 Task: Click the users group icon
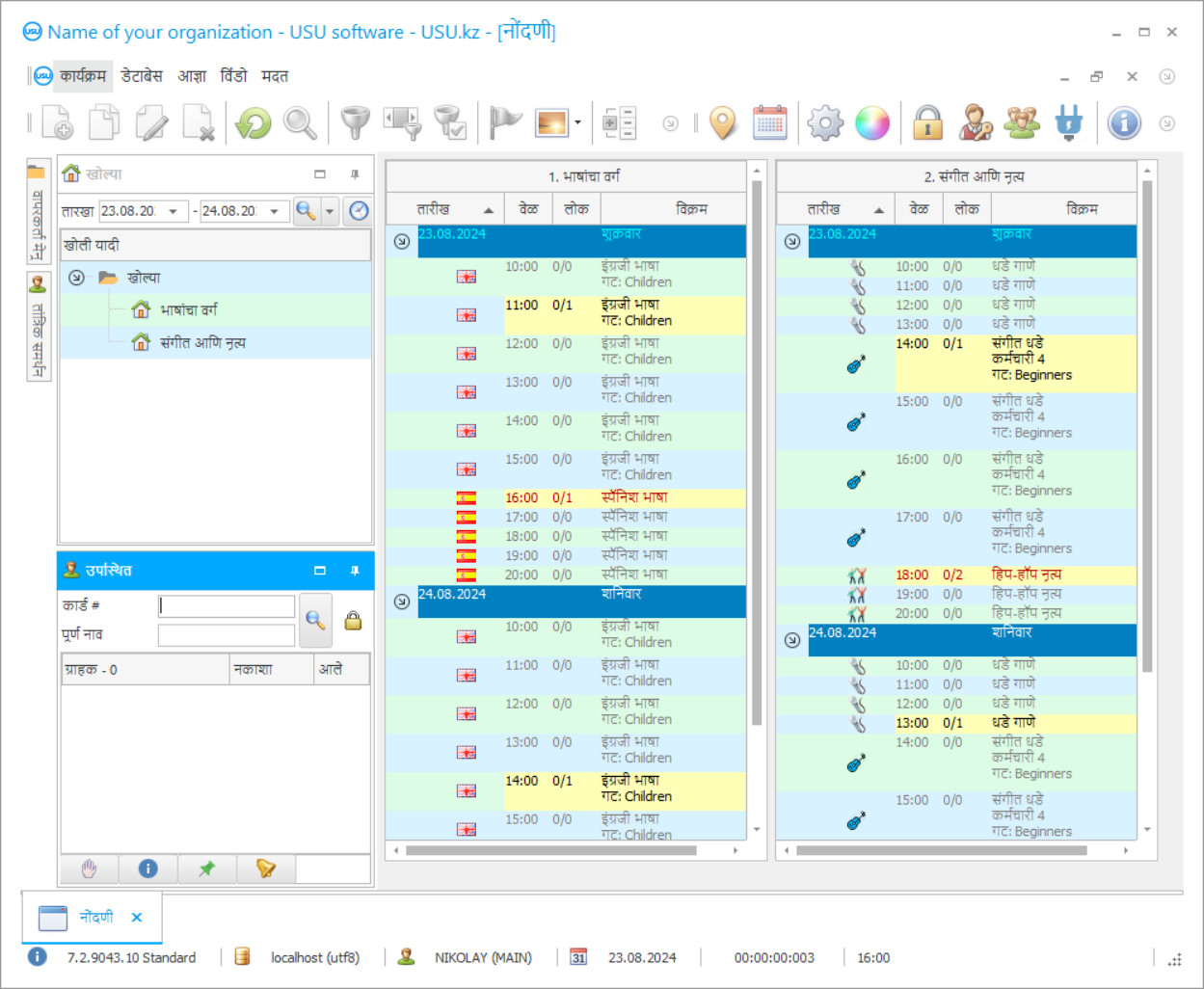[x=1022, y=122]
